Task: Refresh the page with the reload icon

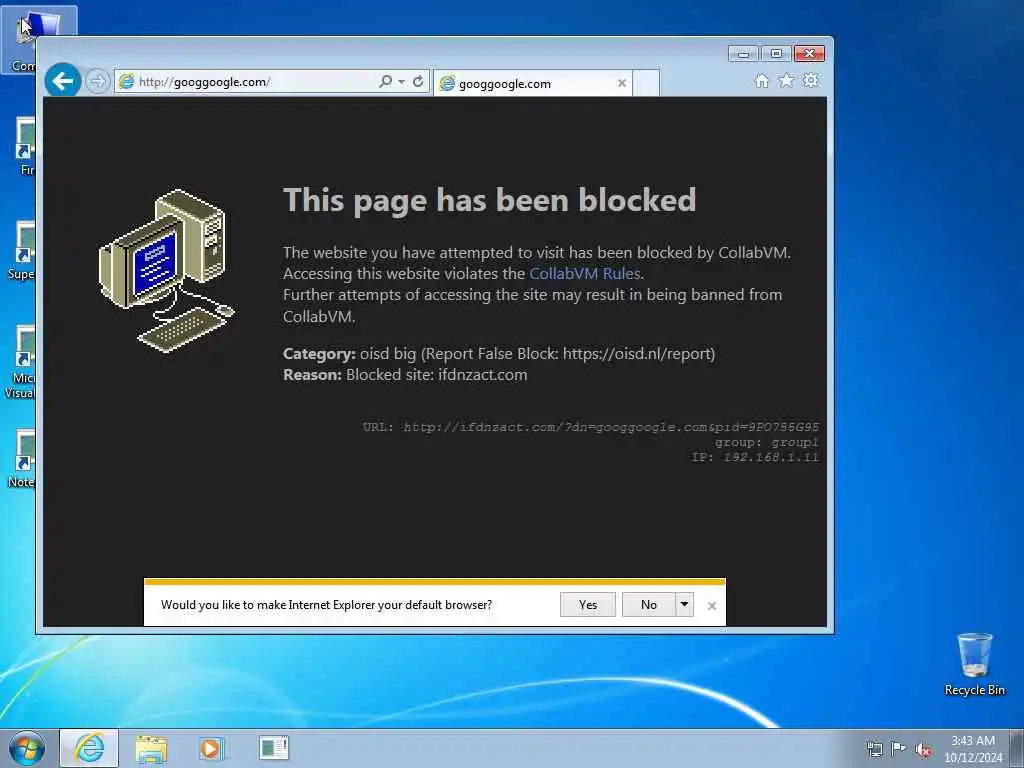Action: pyautogui.click(x=418, y=81)
